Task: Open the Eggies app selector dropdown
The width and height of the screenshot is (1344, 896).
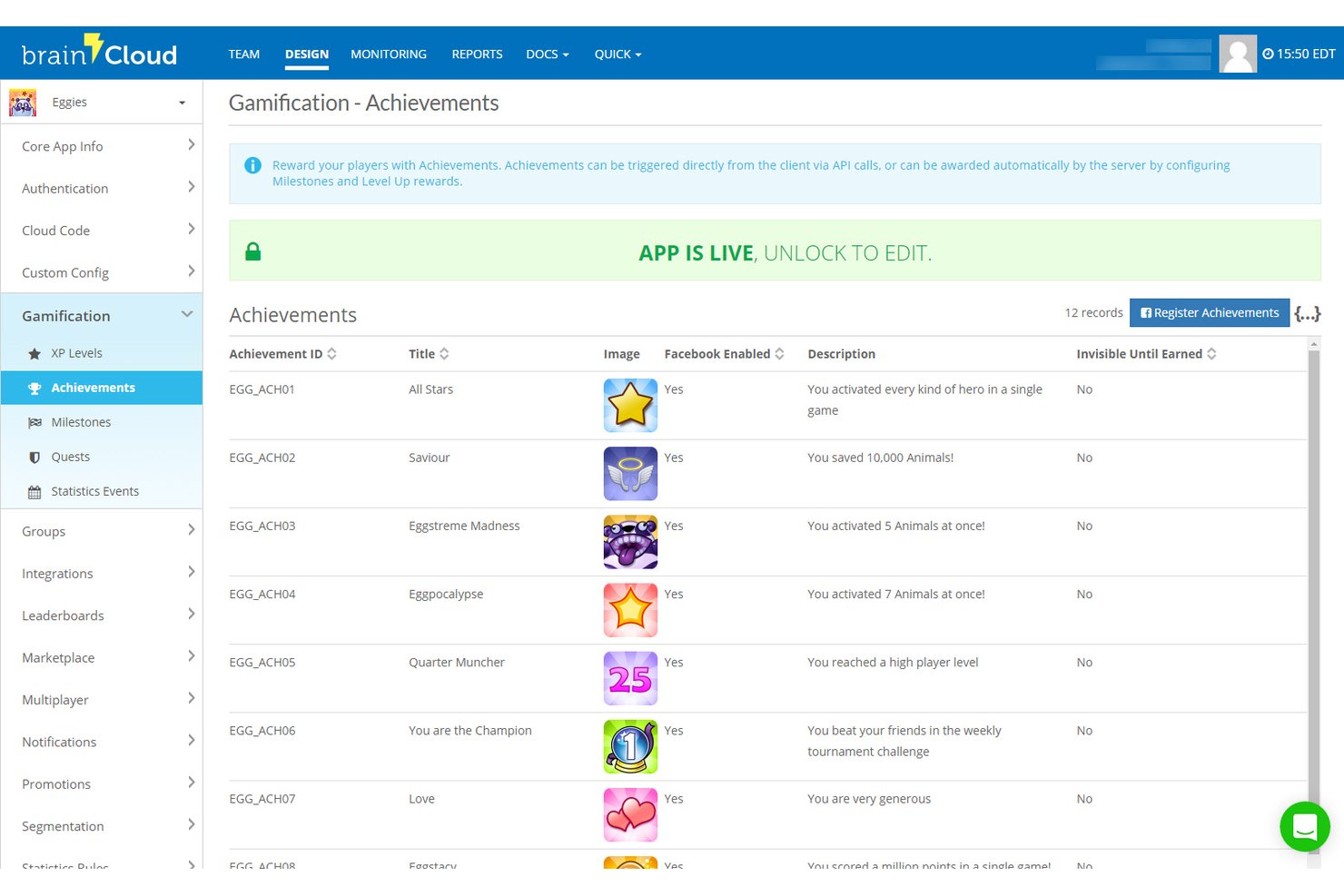Action: (102, 103)
